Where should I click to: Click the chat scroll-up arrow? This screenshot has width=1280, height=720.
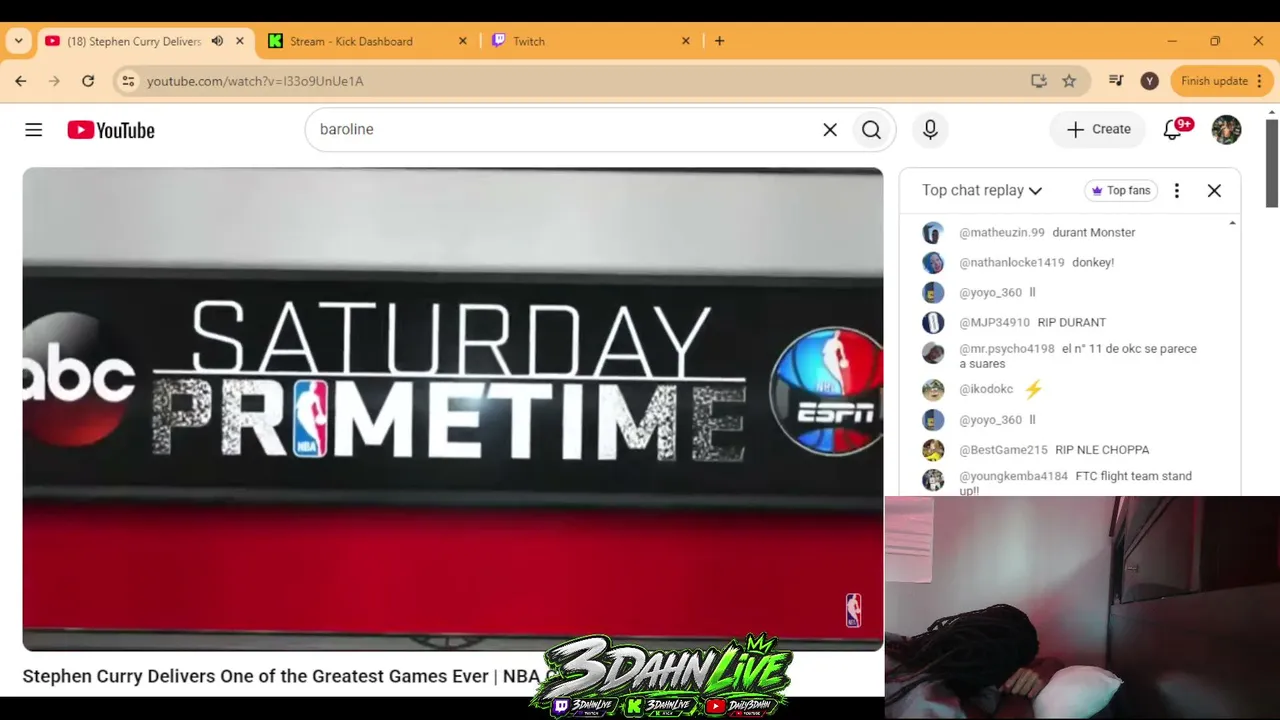pyautogui.click(x=1232, y=223)
